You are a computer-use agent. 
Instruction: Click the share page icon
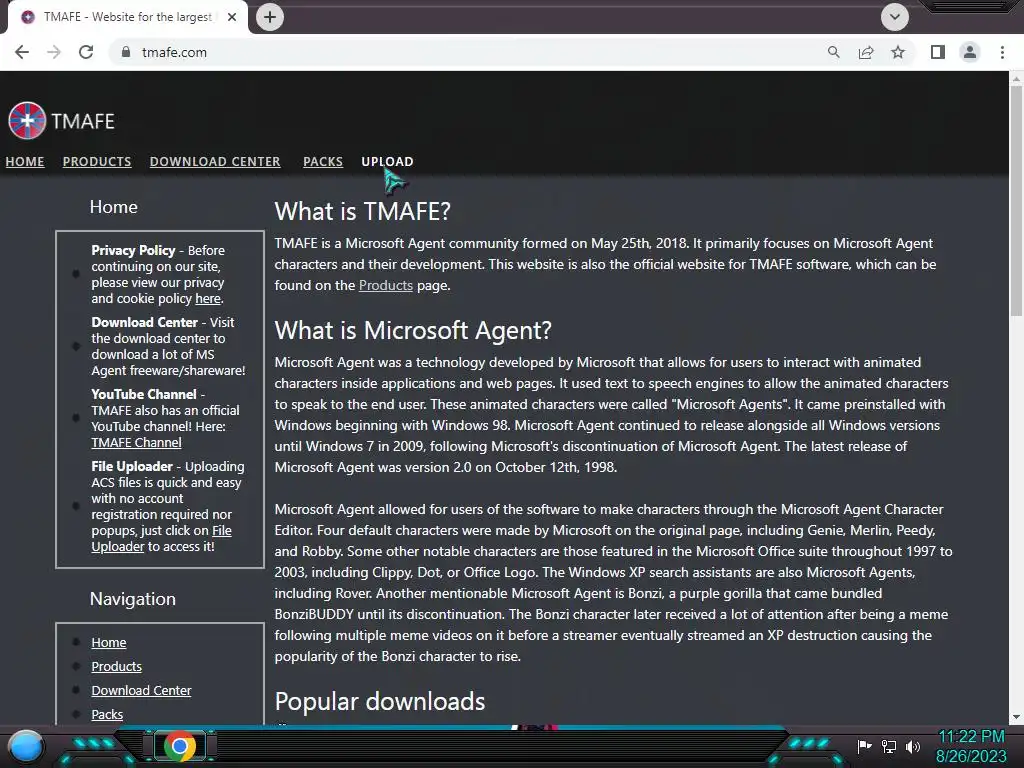click(866, 52)
